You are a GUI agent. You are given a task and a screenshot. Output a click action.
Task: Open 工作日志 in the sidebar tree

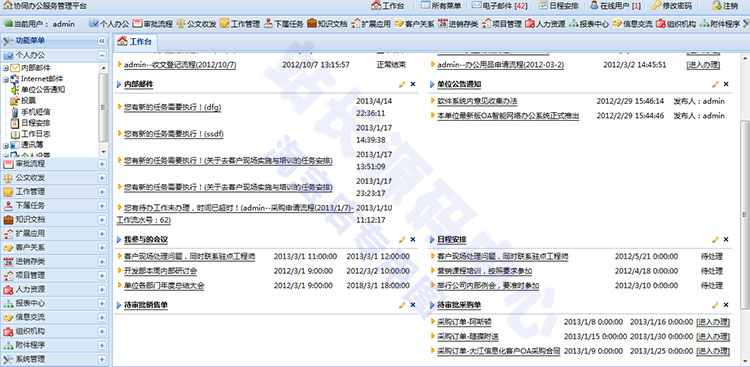coord(36,133)
